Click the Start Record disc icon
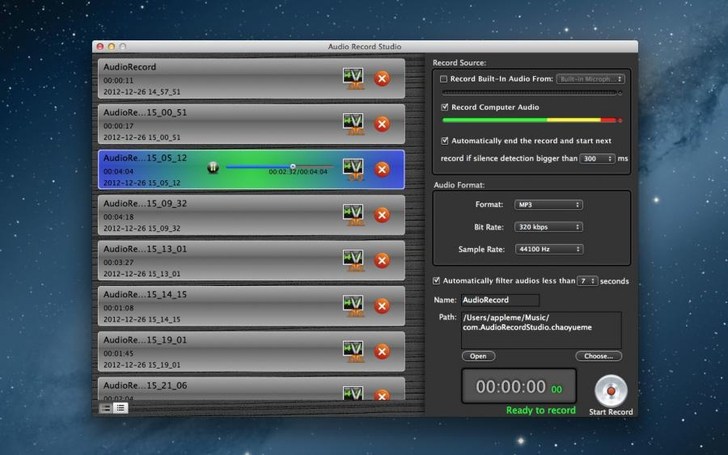Image resolution: width=728 pixels, height=455 pixels. click(x=609, y=388)
